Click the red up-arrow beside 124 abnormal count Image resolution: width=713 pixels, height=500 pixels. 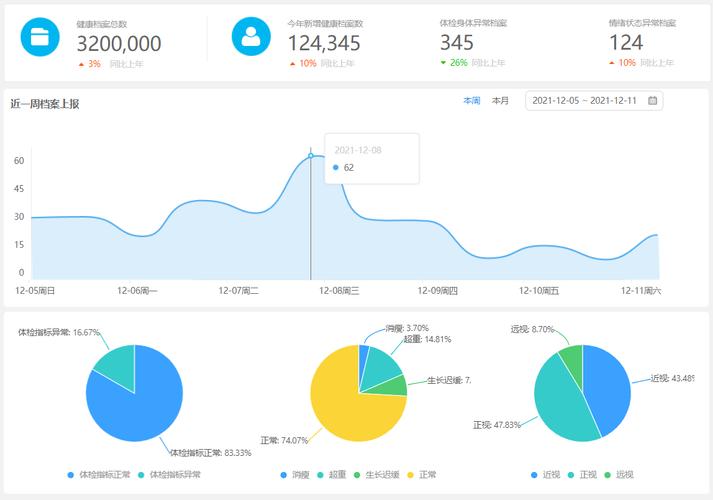pyautogui.click(x=612, y=63)
